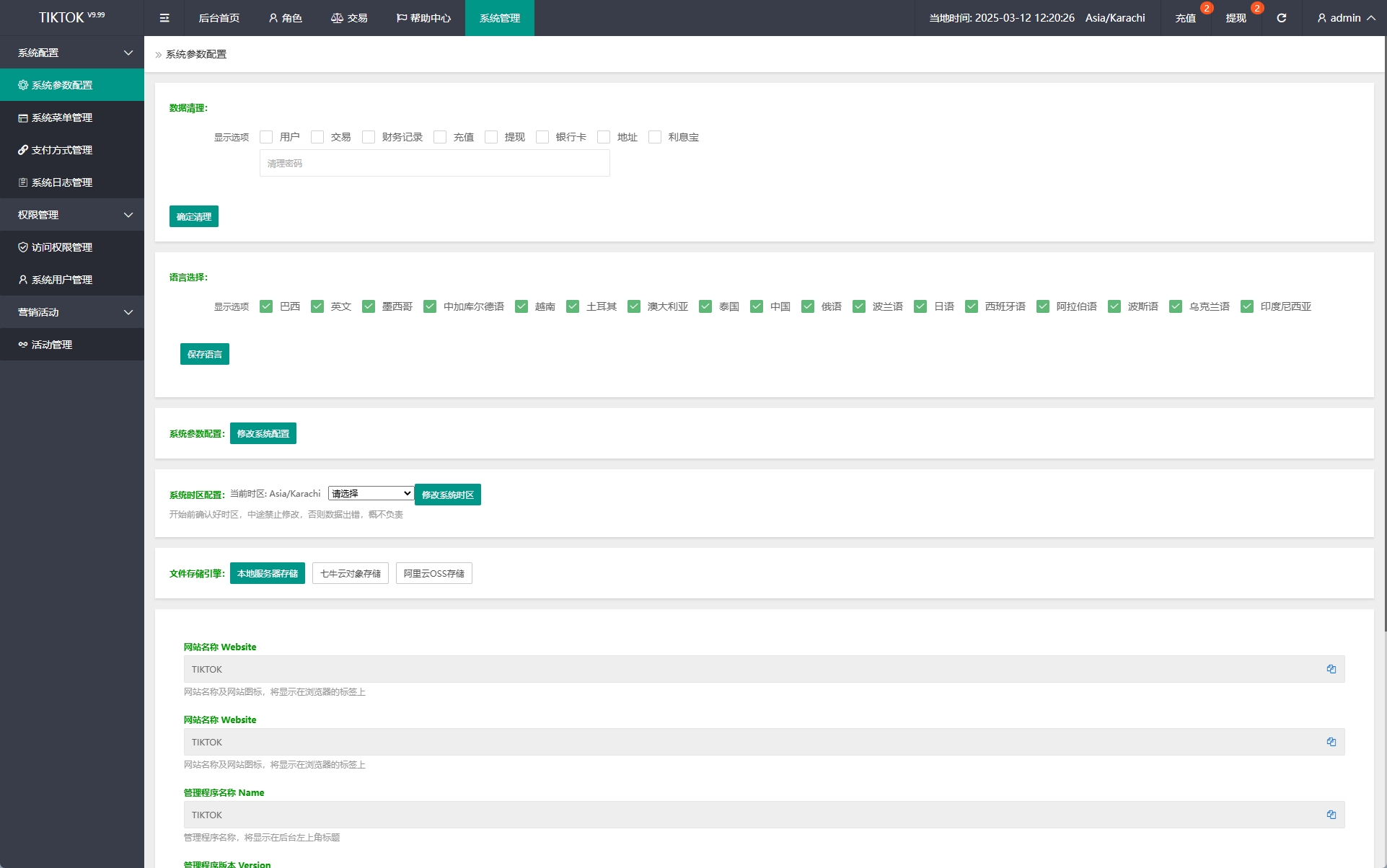Expand the admin account menu
Viewport: 1387px width, 868px height.
tap(1346, 18)
